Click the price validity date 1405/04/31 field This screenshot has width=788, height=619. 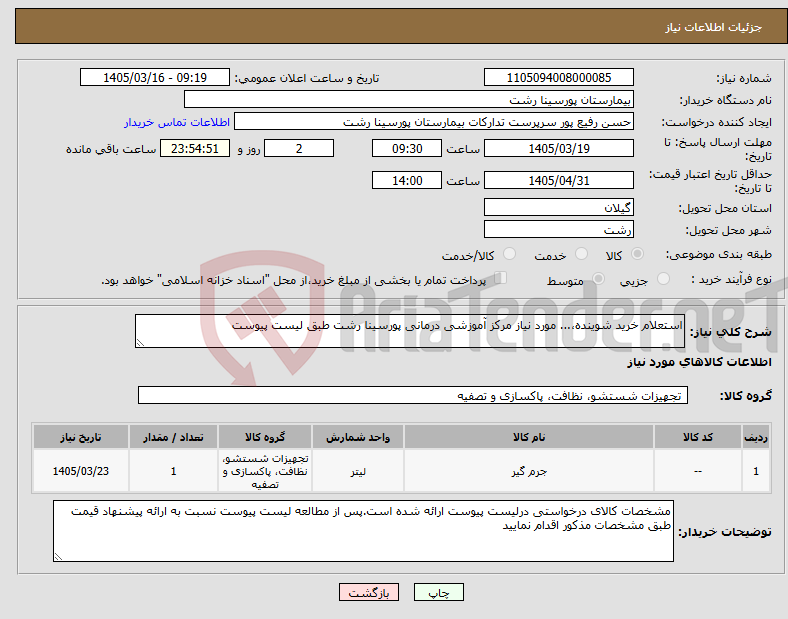[x=558, y=180]
